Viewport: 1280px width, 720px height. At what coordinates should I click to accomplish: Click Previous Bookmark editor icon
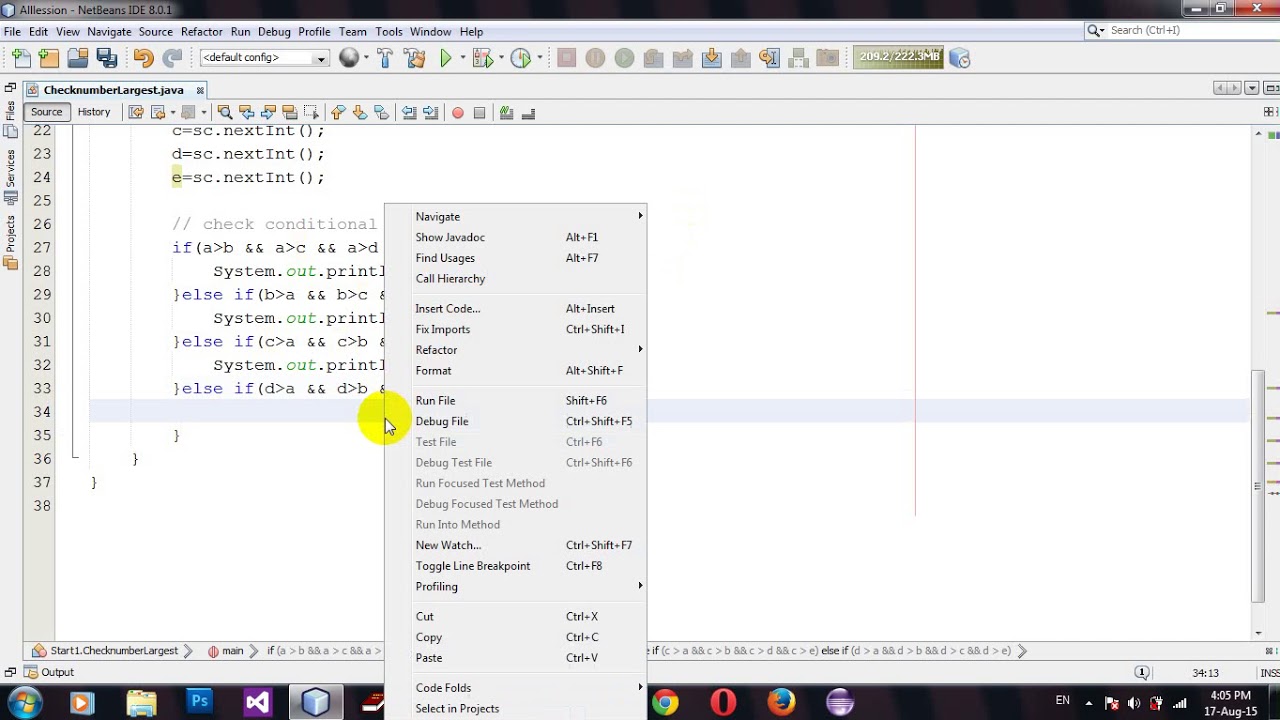[x=338, y=113]
